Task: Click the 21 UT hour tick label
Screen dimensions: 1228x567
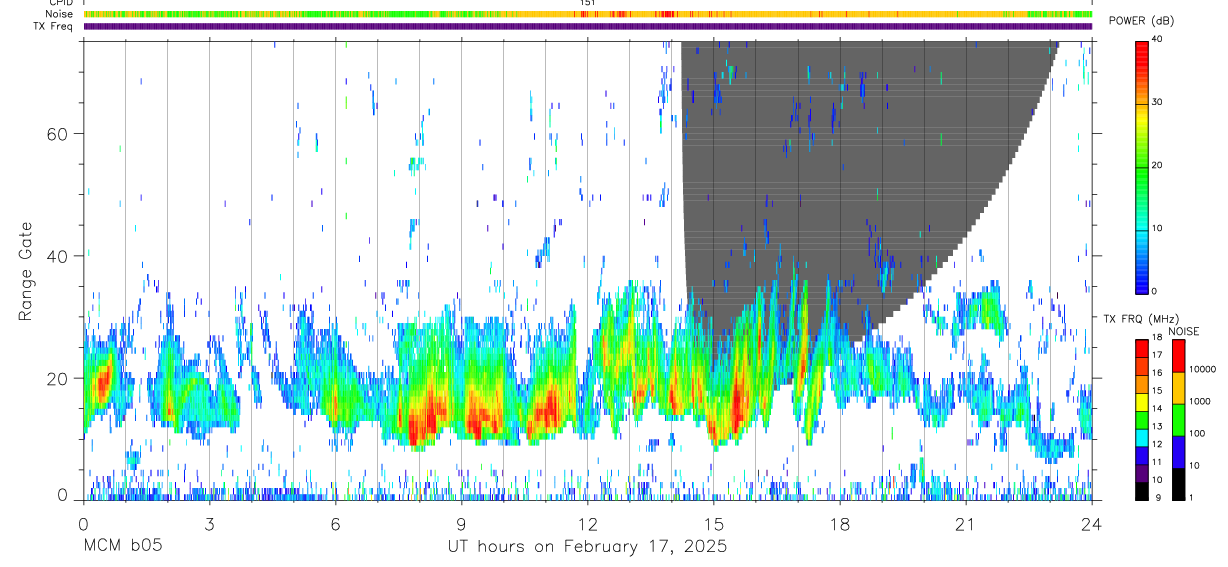Action: pyautogui.click(x=966, y=523)
